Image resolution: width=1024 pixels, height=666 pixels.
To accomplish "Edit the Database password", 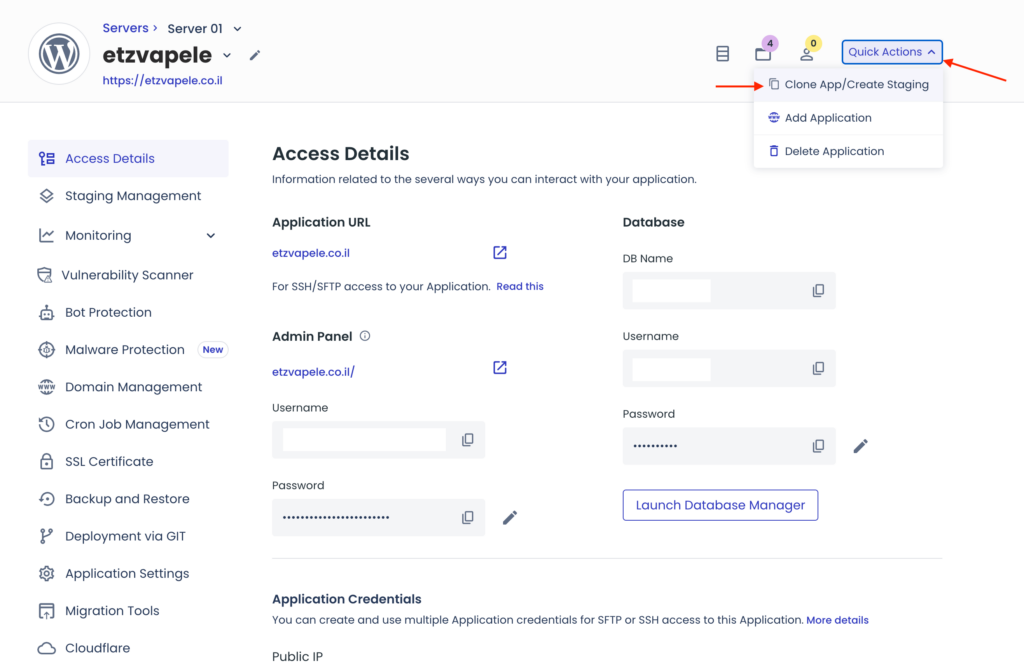I will 861,446.
